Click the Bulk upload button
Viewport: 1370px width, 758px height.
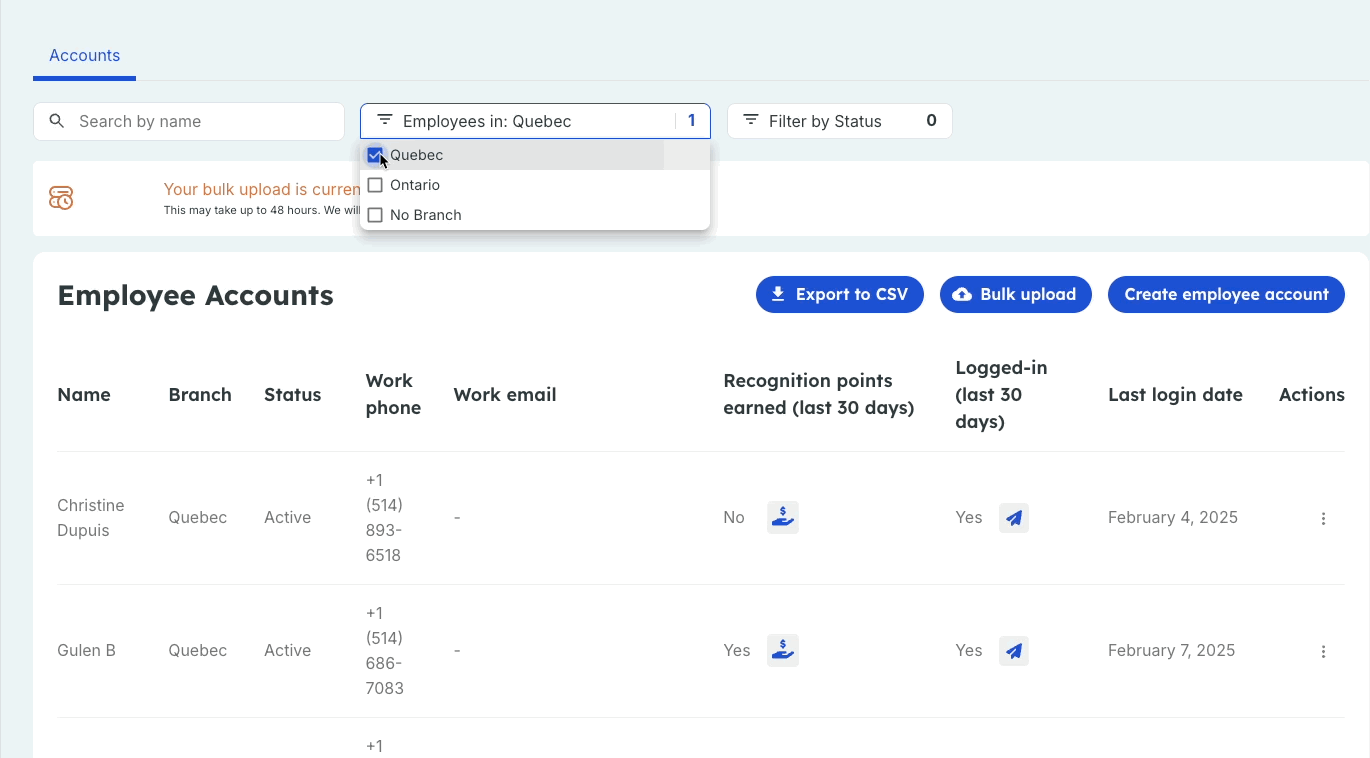pyautogui.click(x=1016, y=294)
